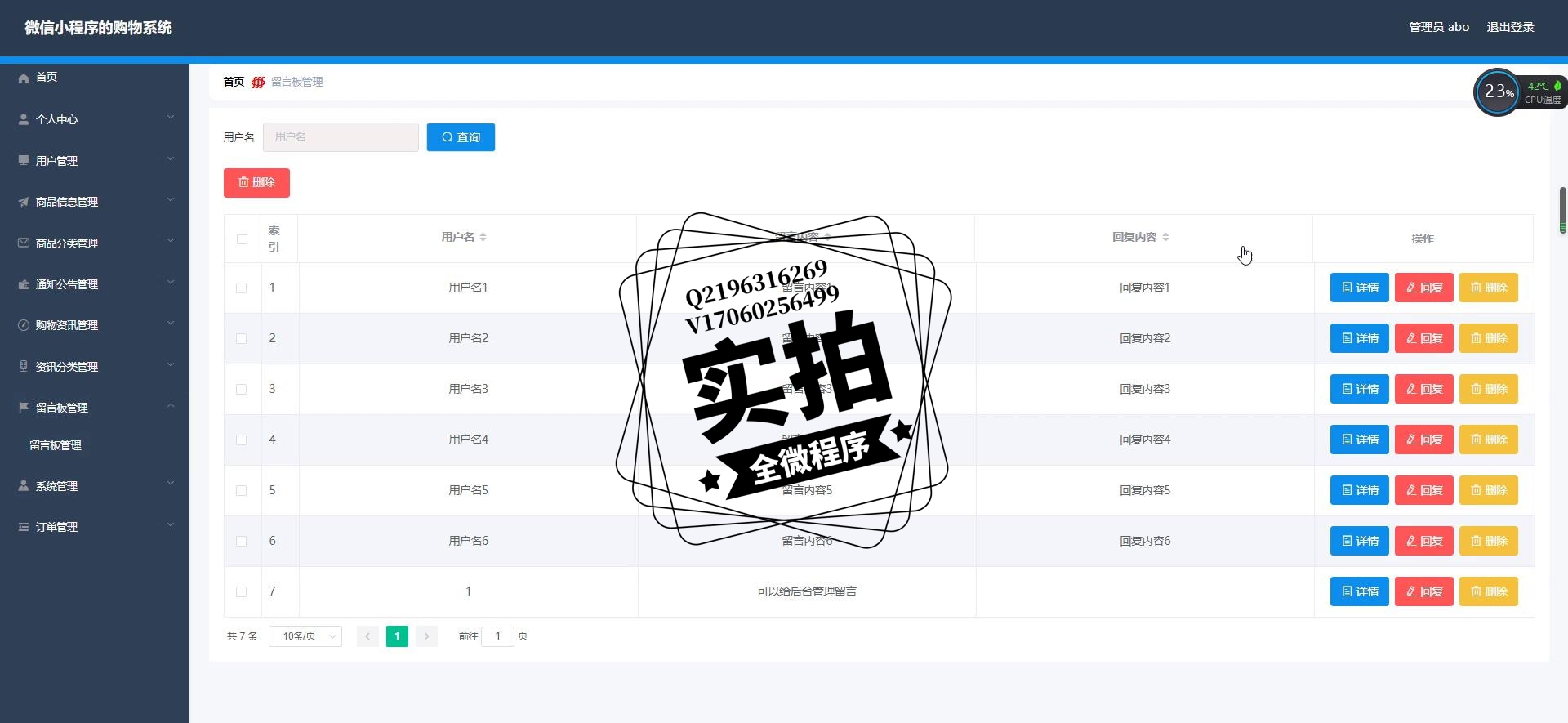Open 详情 for row 用户名4

(x=1360, y=440)
